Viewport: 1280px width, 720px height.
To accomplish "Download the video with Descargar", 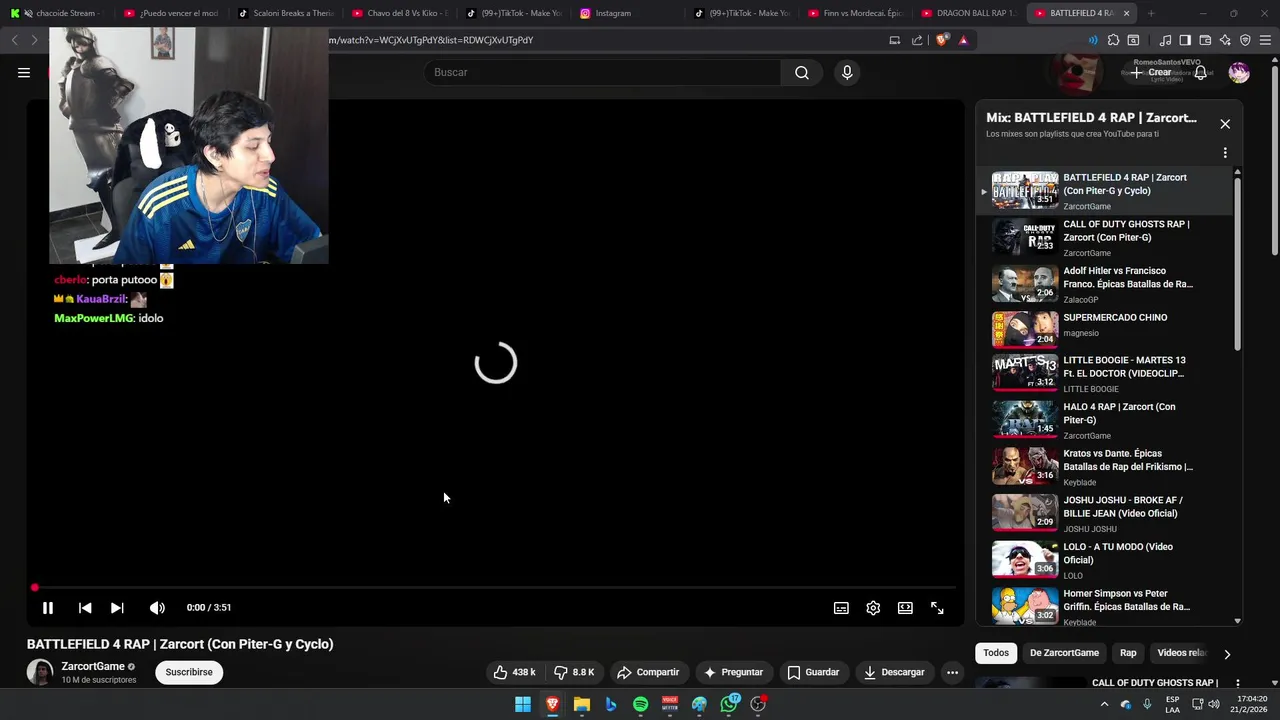I will tap(894, 672).
